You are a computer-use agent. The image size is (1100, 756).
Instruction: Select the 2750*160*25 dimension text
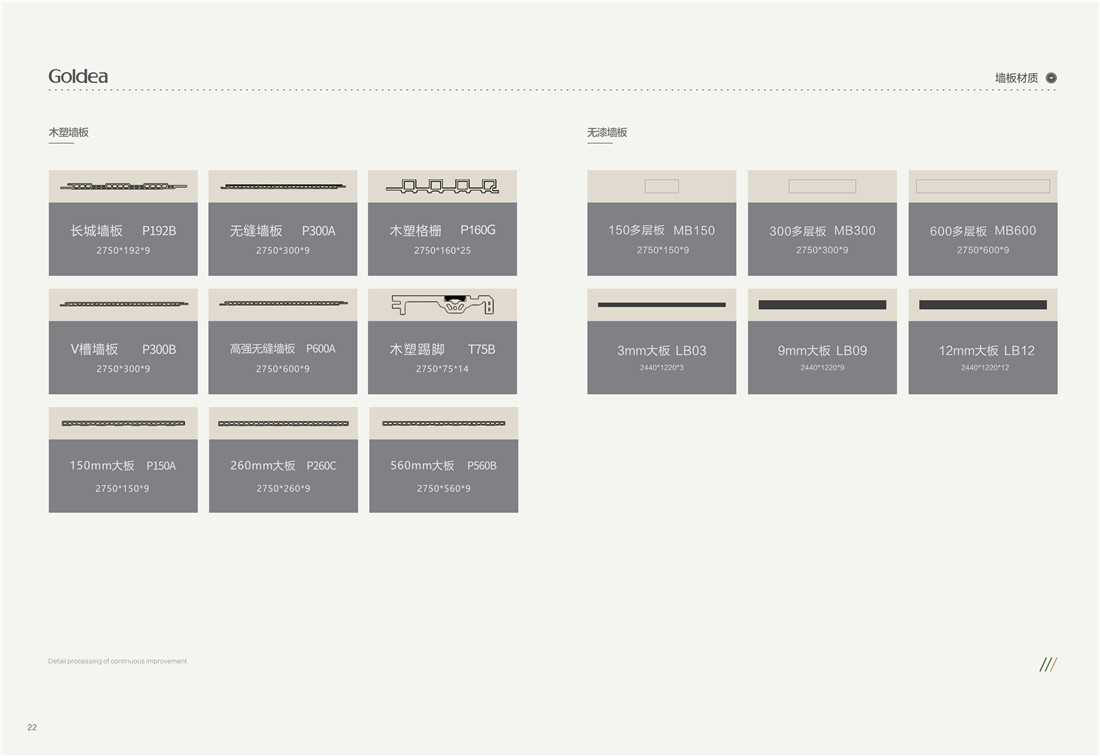(442, 250)
